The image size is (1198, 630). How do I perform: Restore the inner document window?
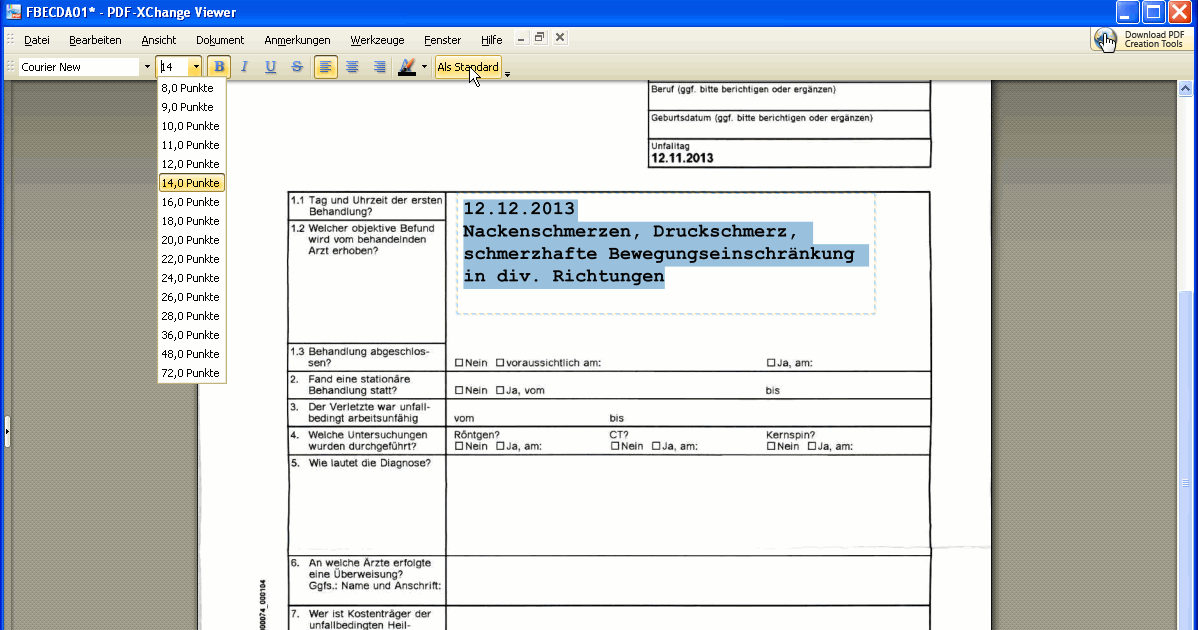click(x=540, y=37)
